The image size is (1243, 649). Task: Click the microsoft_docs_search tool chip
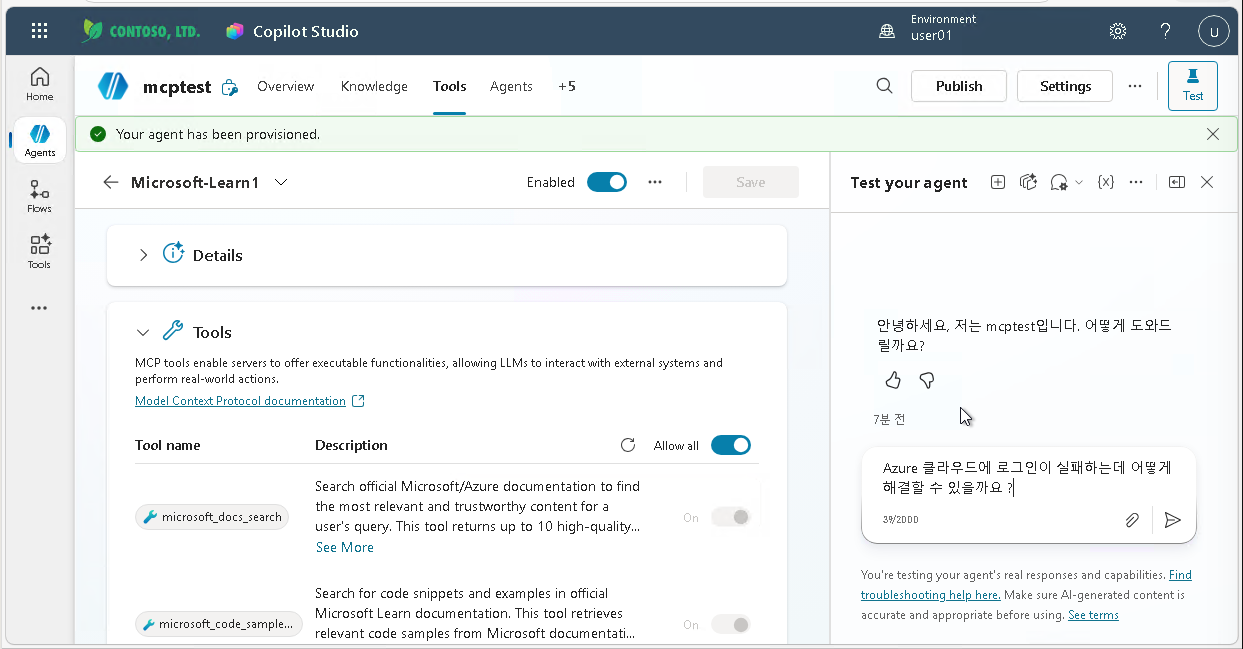(x=212, y=517)
